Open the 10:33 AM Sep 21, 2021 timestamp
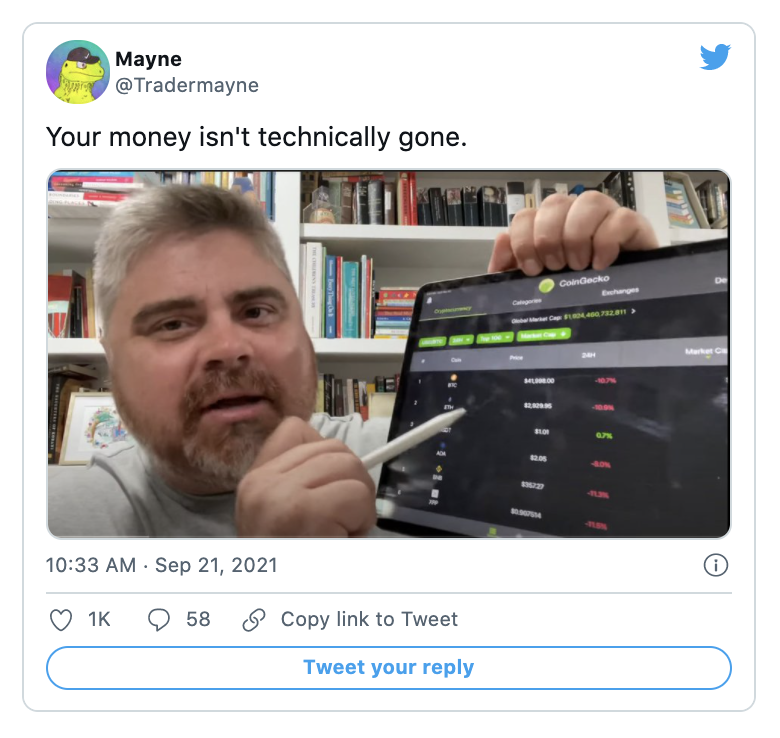Image resolution: width=780 pixels, height=738 pixels. (162, 565)
